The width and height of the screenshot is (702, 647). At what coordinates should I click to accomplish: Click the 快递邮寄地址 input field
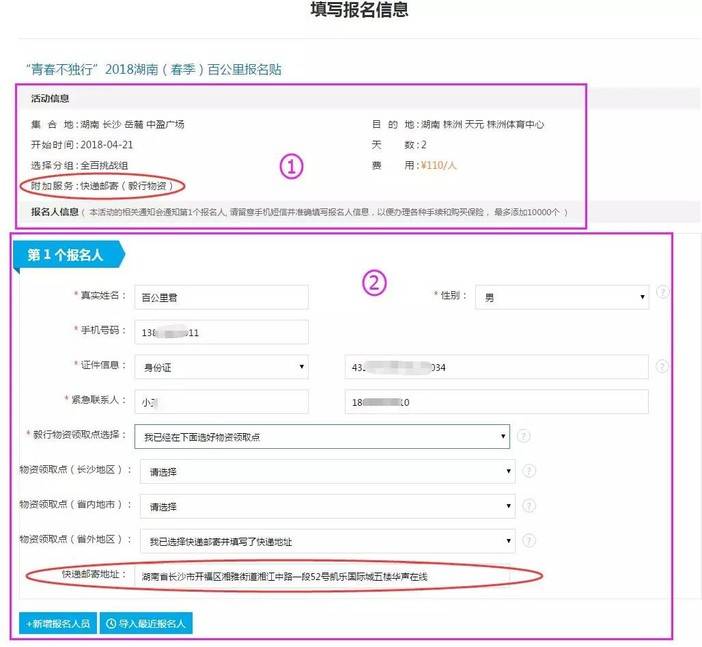pyautogui.click(x=322, y=577)
